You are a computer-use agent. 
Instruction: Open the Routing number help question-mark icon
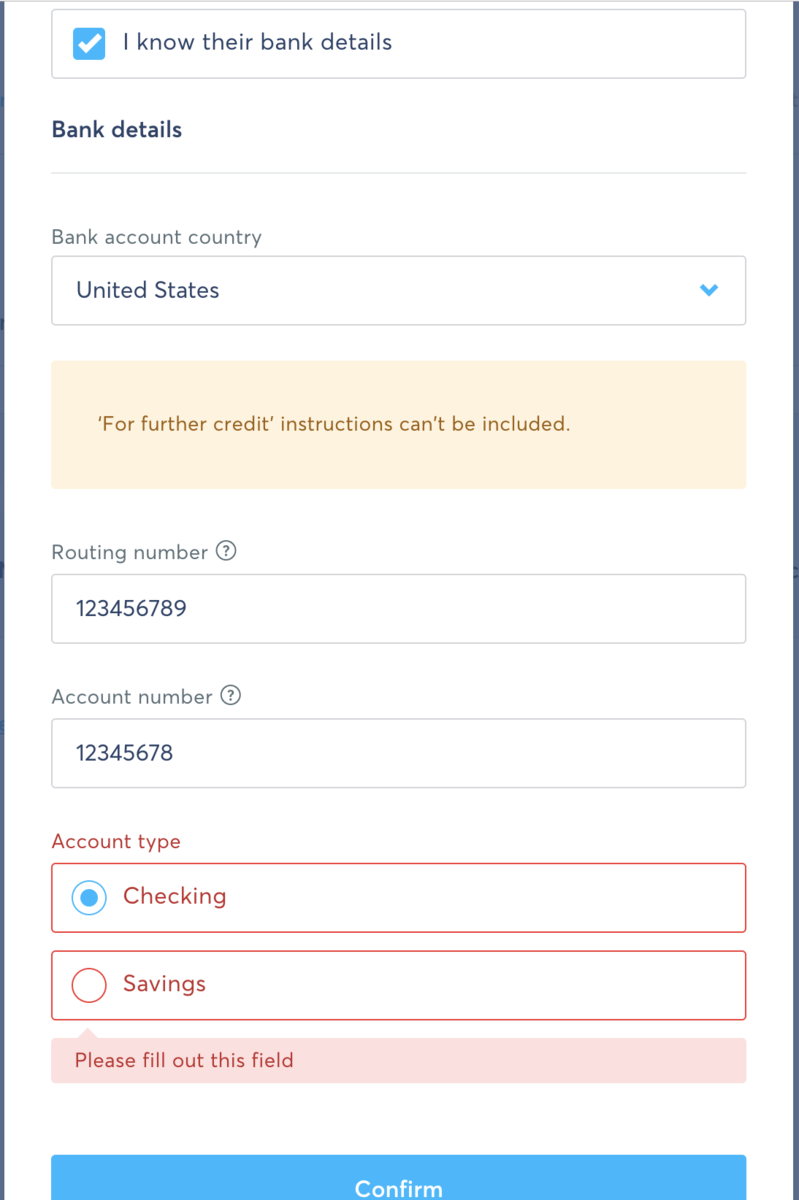click(227, 551)
